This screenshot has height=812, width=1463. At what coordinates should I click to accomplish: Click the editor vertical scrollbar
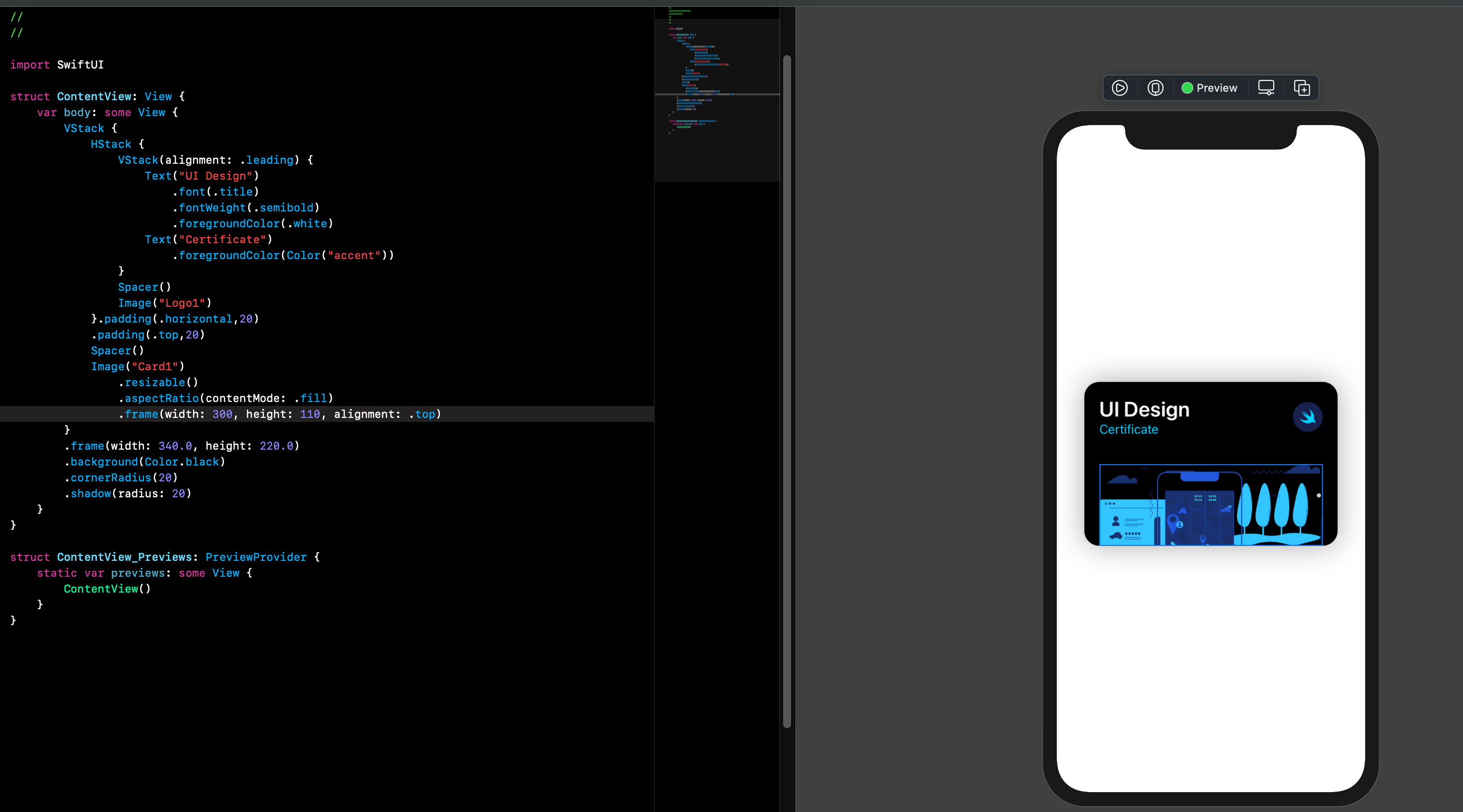[x=787, y=391]
